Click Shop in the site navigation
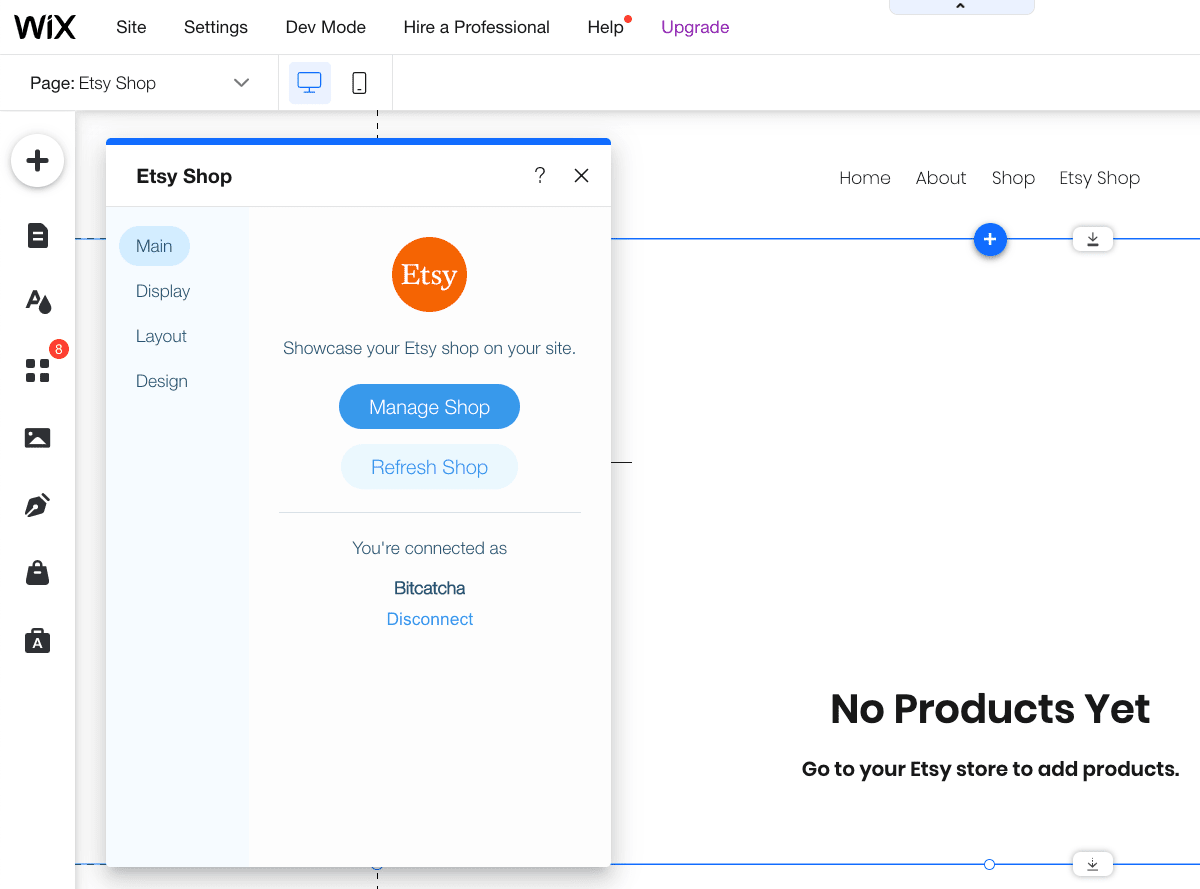Screen dimensions: 1200x889 [x=1013, y=178]
